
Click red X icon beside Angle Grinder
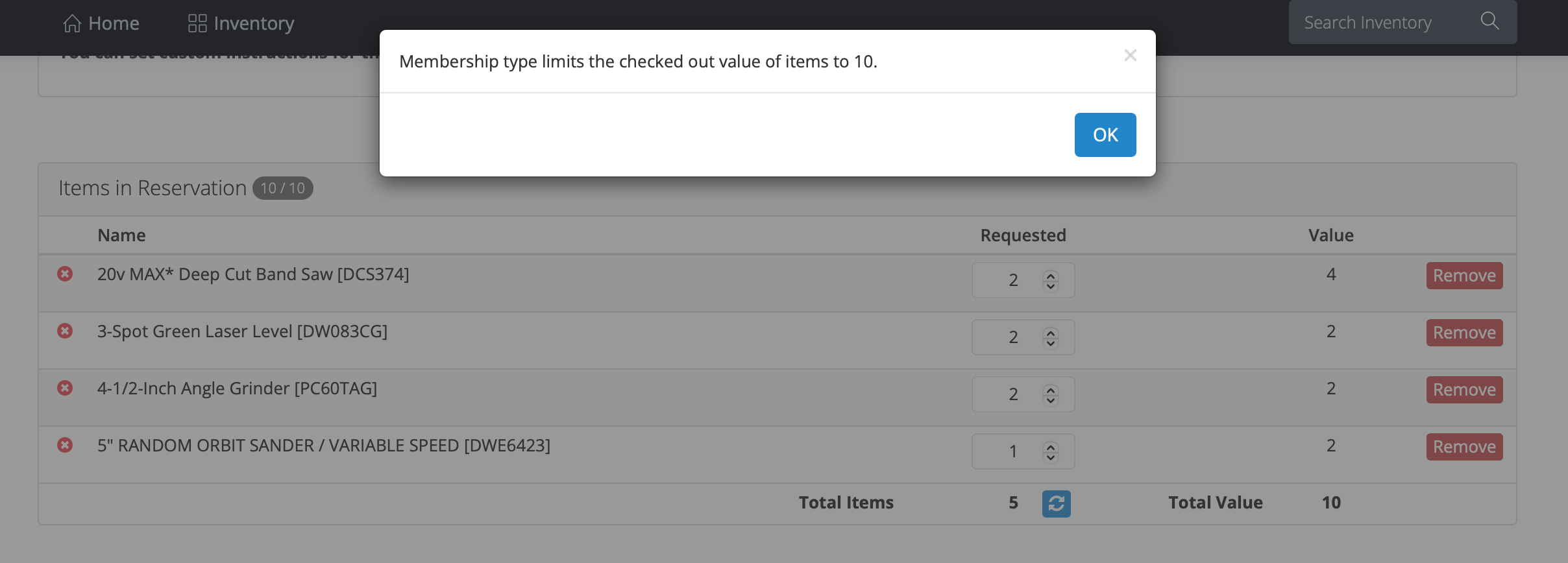point(65,388)
